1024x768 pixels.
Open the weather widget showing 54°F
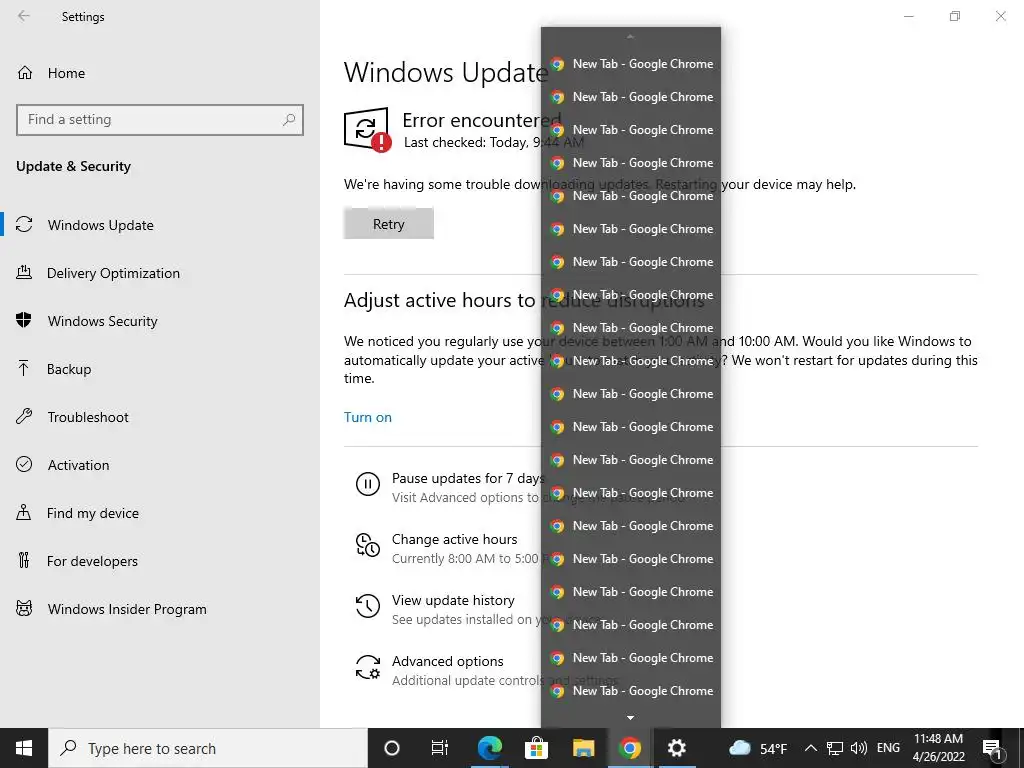758,748
